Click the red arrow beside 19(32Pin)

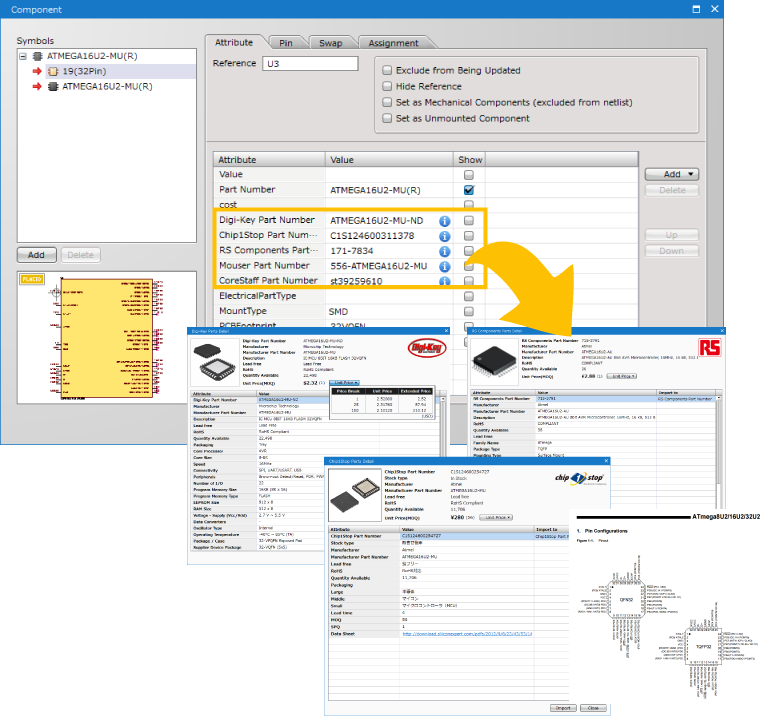pyautogui.click(x=37, y=72)
